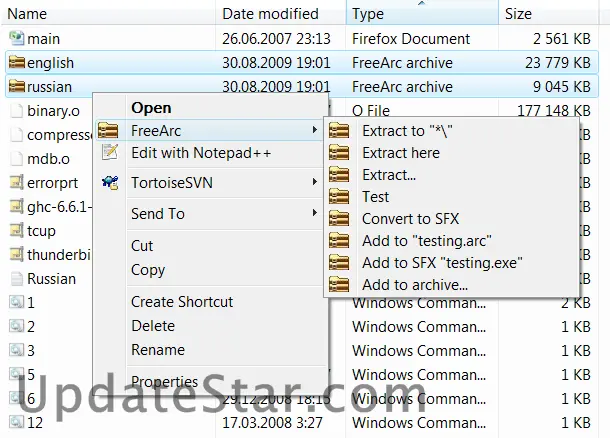610x438 pixels.
Task: Choose Delete from the context menu
Action: 210,326
